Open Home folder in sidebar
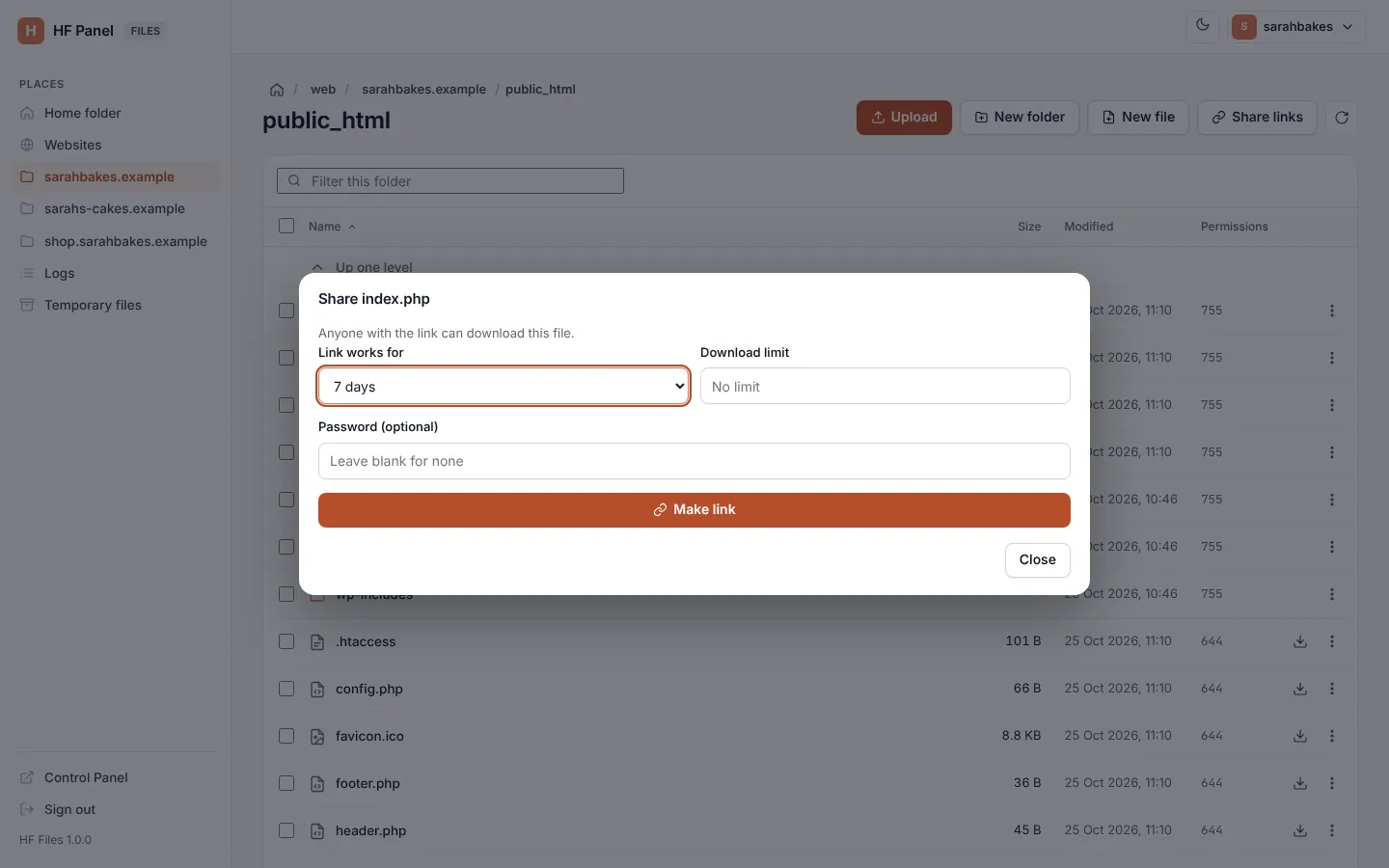The image size is (1389, 868). point(116,113)
